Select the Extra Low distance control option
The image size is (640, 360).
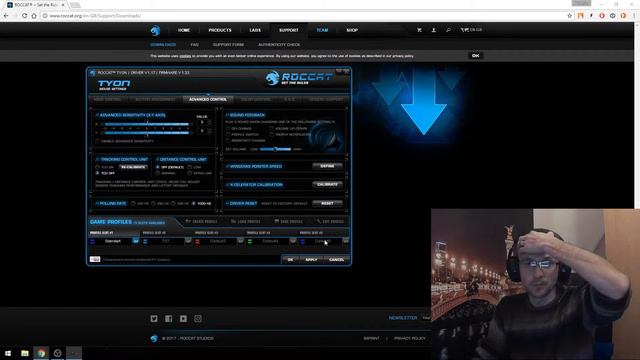click(x=189, y=173)
